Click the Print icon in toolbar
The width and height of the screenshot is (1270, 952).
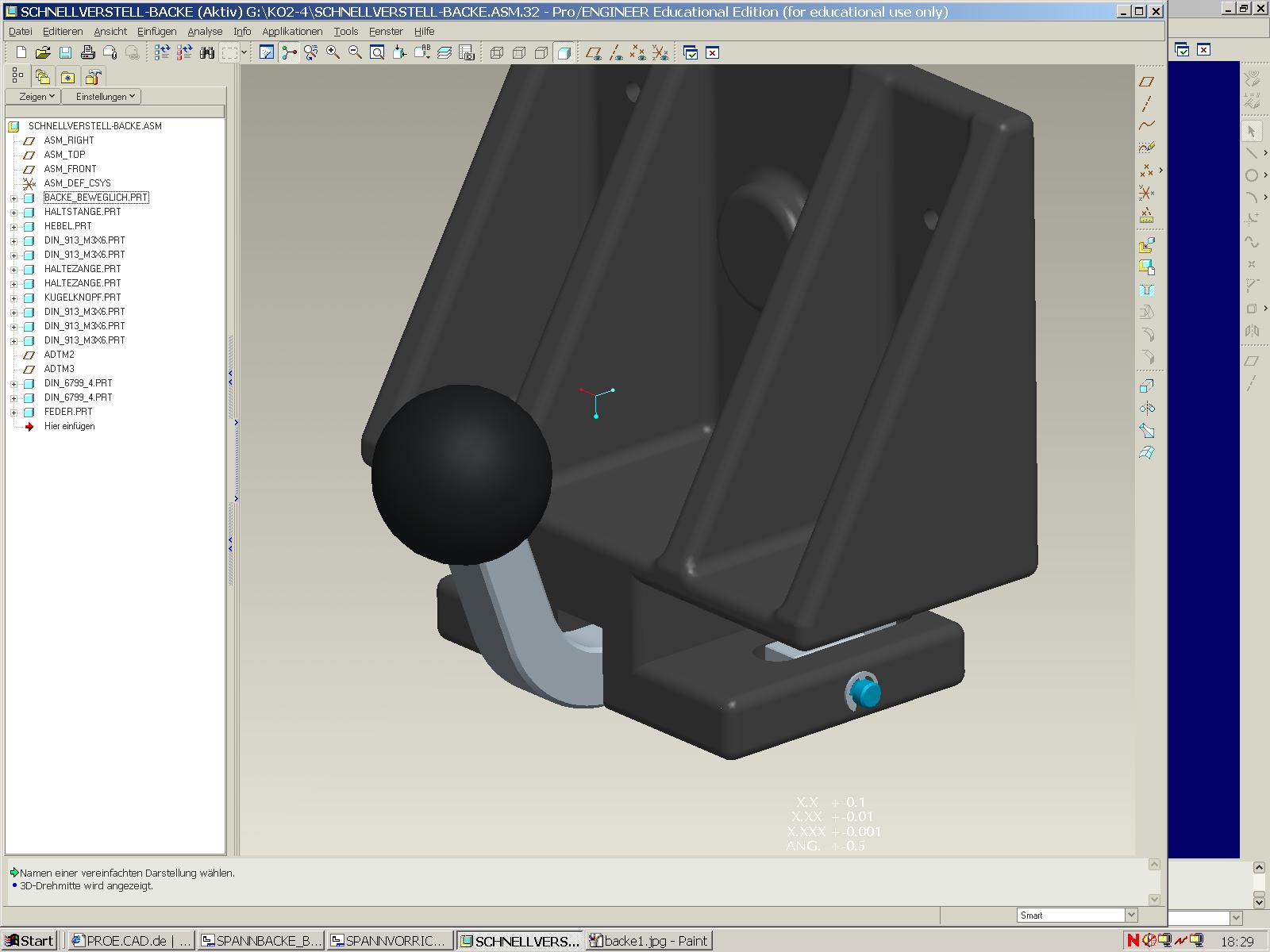point(88,53)
